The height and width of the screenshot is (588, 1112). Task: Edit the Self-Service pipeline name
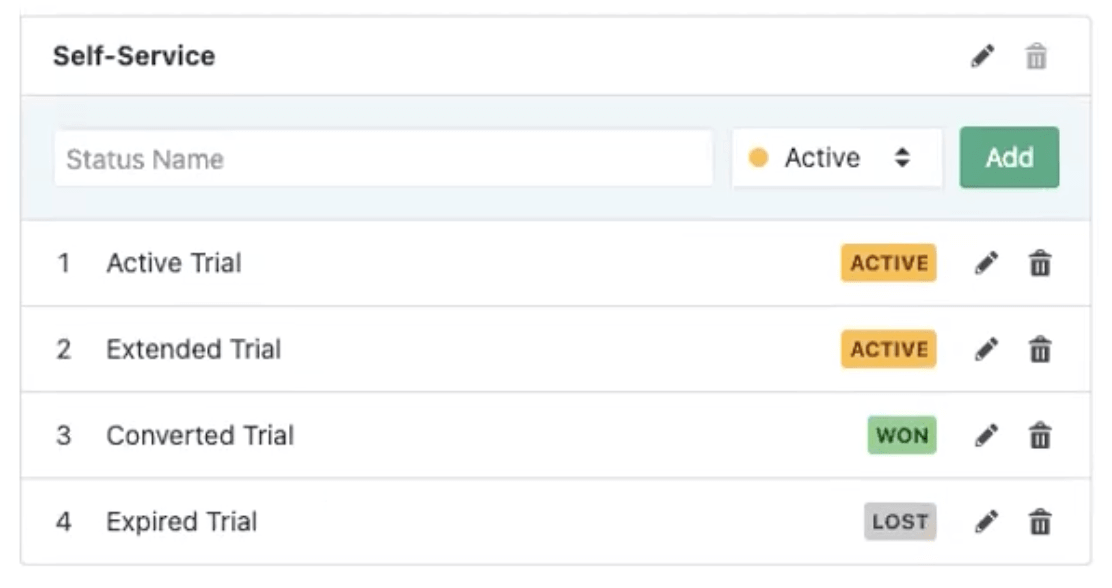click(983, 57)
